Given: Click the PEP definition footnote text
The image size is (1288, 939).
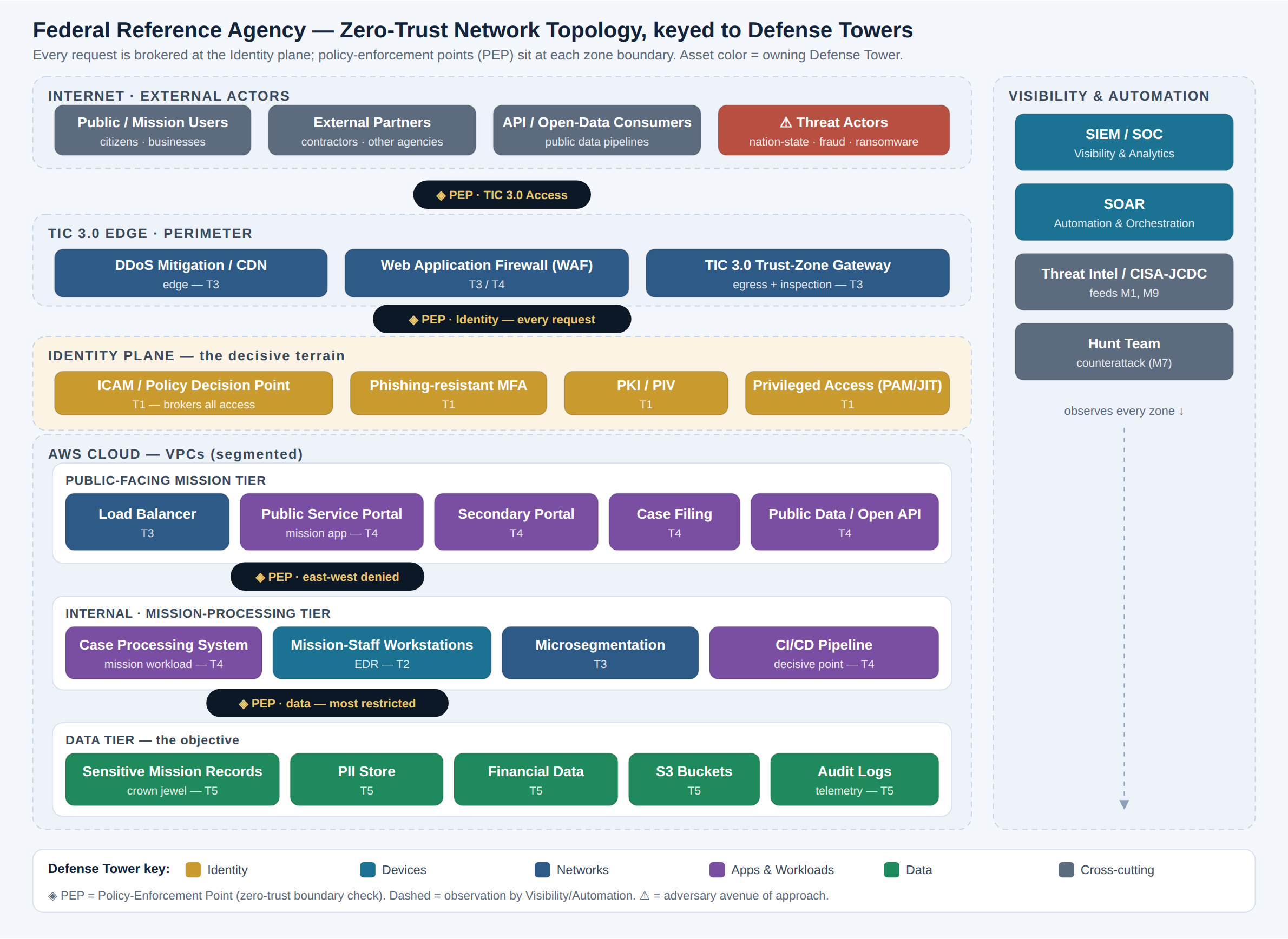Looking at the screenshot, I should (438, 896).
